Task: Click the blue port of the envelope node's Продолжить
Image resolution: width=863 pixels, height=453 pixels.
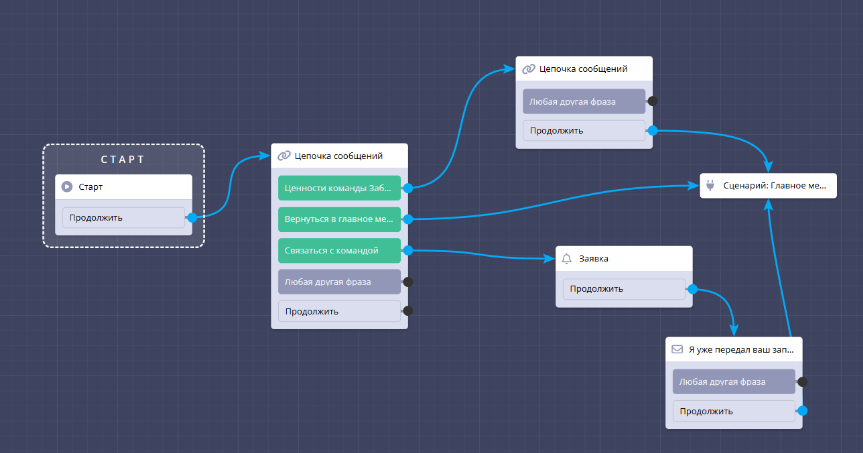Action: click(x=802, y=410)
